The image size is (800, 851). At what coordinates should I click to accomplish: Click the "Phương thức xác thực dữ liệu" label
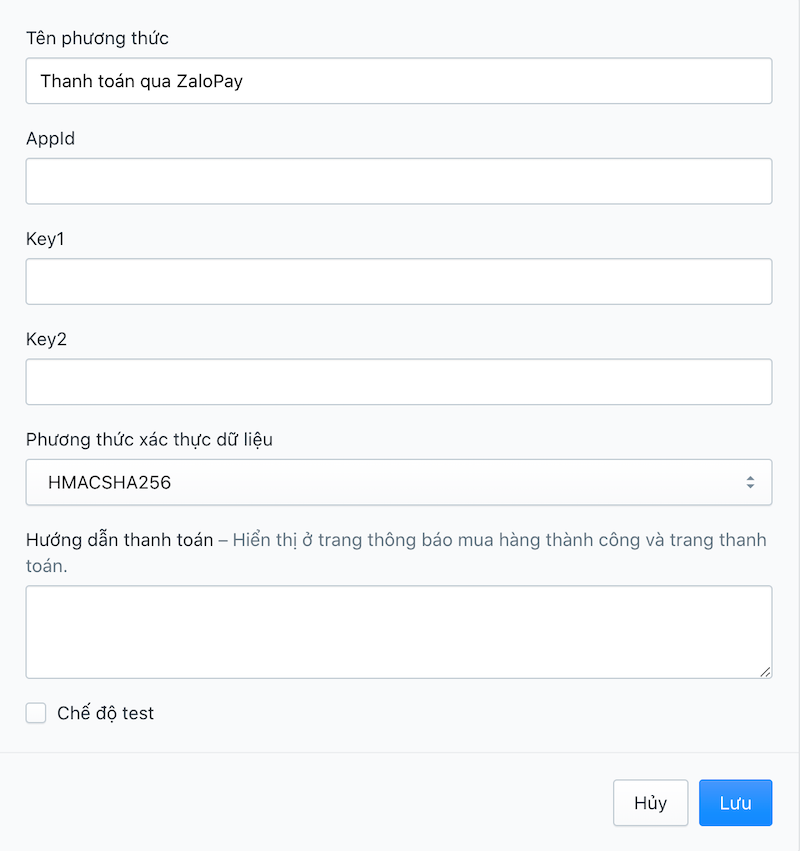coord(149,439)
